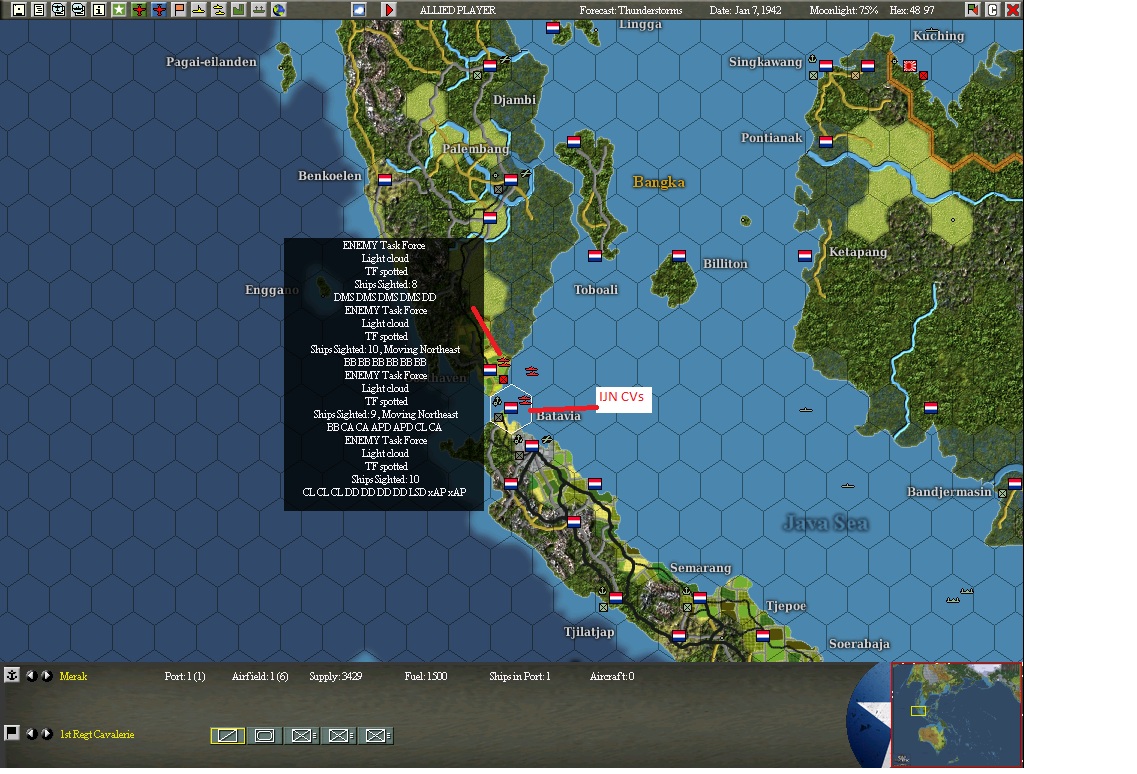Click the 'Aircraft: 0' text

click(x=612, y=676)
